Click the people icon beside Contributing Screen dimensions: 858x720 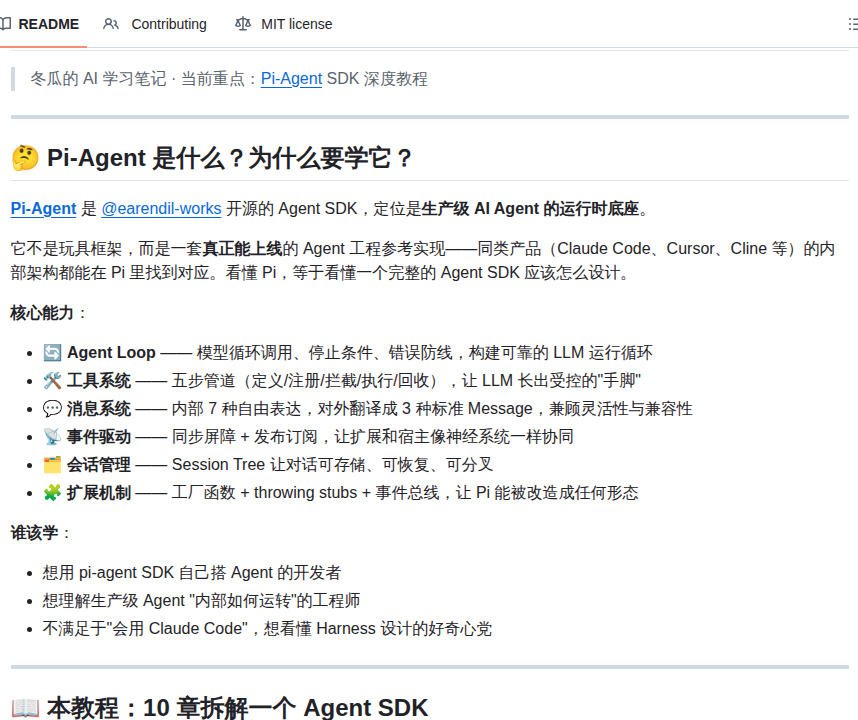point(111,24)
